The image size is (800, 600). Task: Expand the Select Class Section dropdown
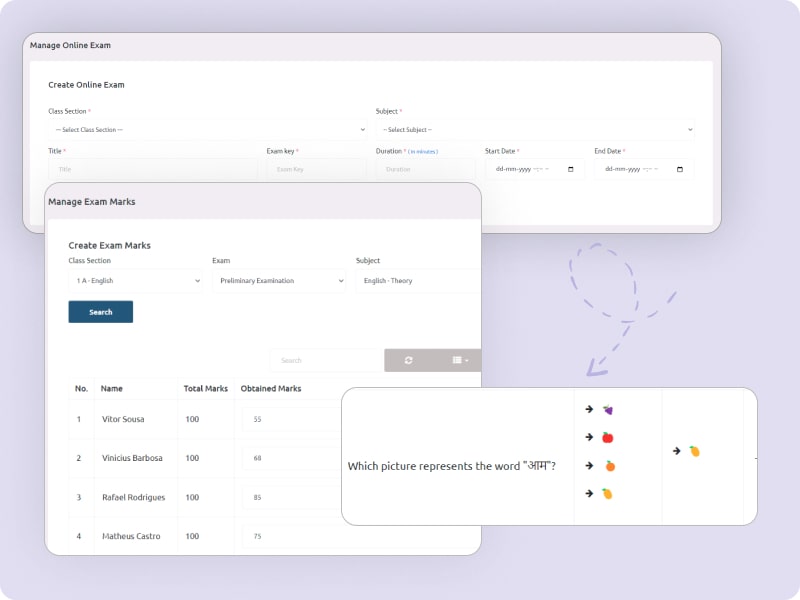[207, 130]
